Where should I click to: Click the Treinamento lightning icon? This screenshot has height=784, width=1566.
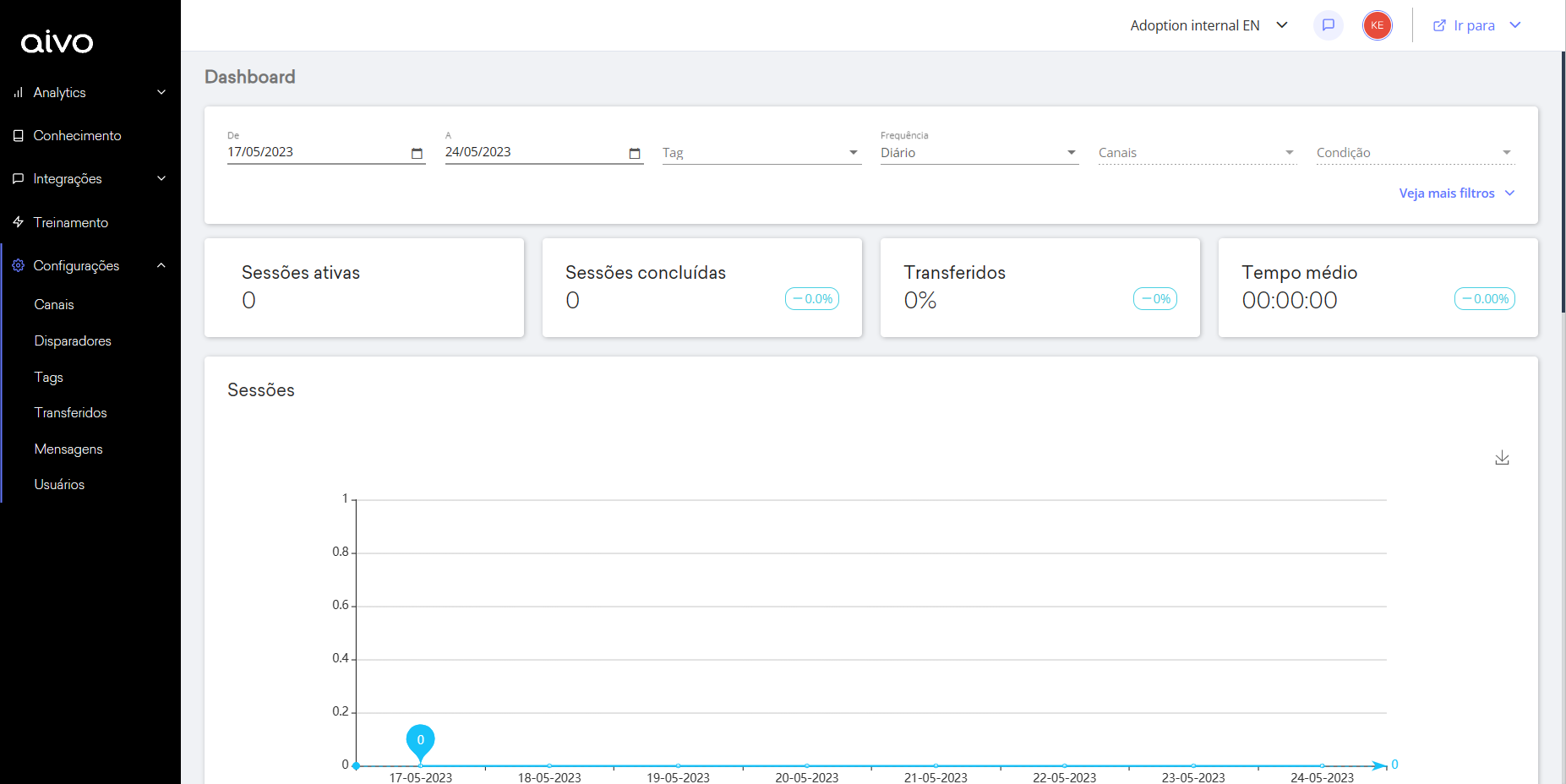pos(19,222)
